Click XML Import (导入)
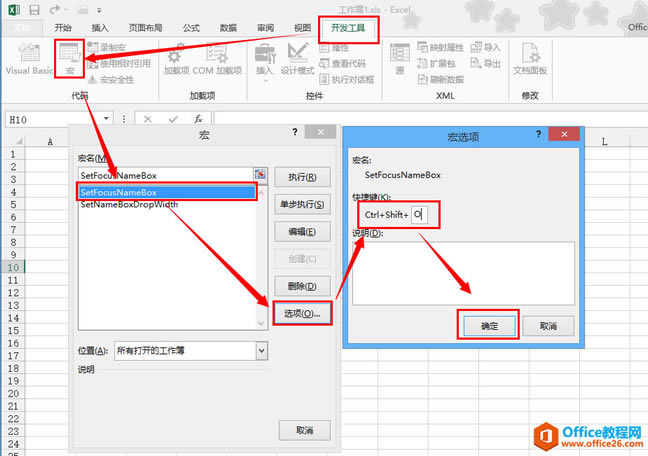648x456 pixels. coord(486,48)
